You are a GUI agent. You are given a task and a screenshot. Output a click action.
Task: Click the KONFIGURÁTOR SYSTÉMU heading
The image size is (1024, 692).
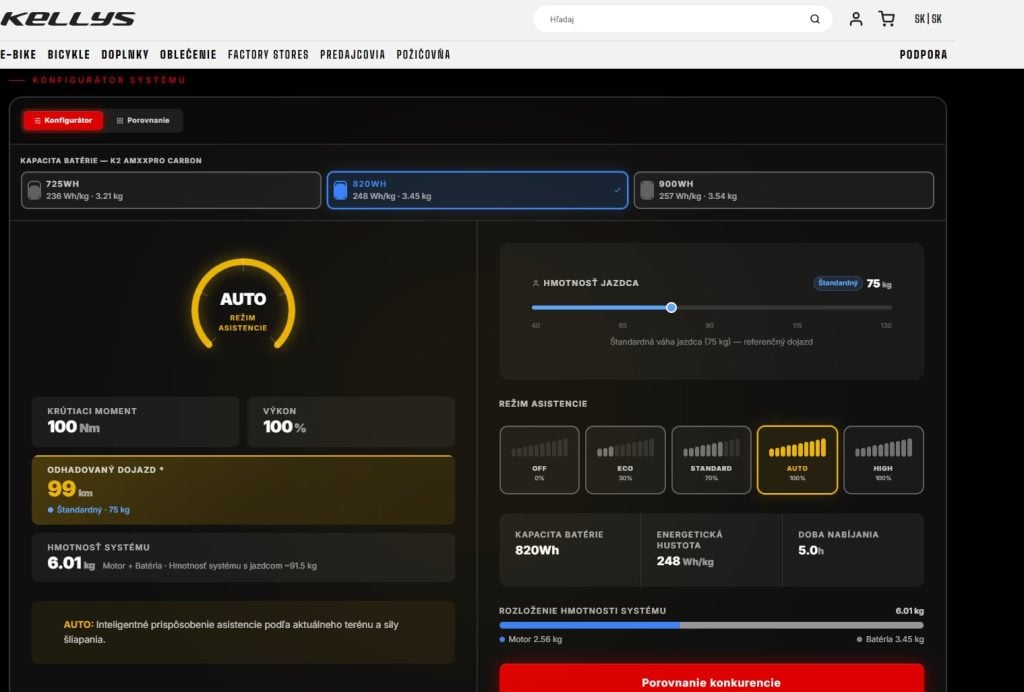109,80
